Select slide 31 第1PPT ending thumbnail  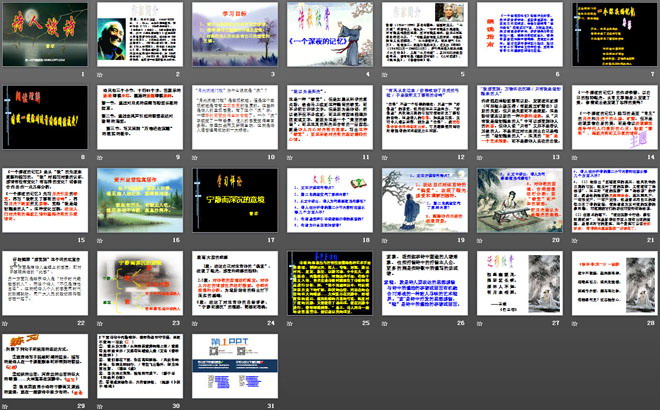coord(235,366)
